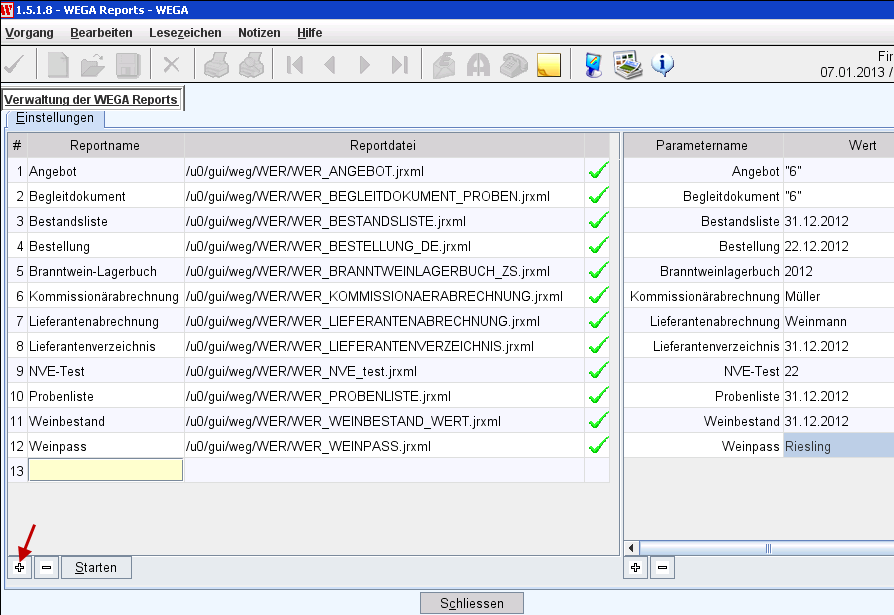Click the colorful monitor toolbar icon
The width and height of the screenshot is (894, 615).
(594, 66)
